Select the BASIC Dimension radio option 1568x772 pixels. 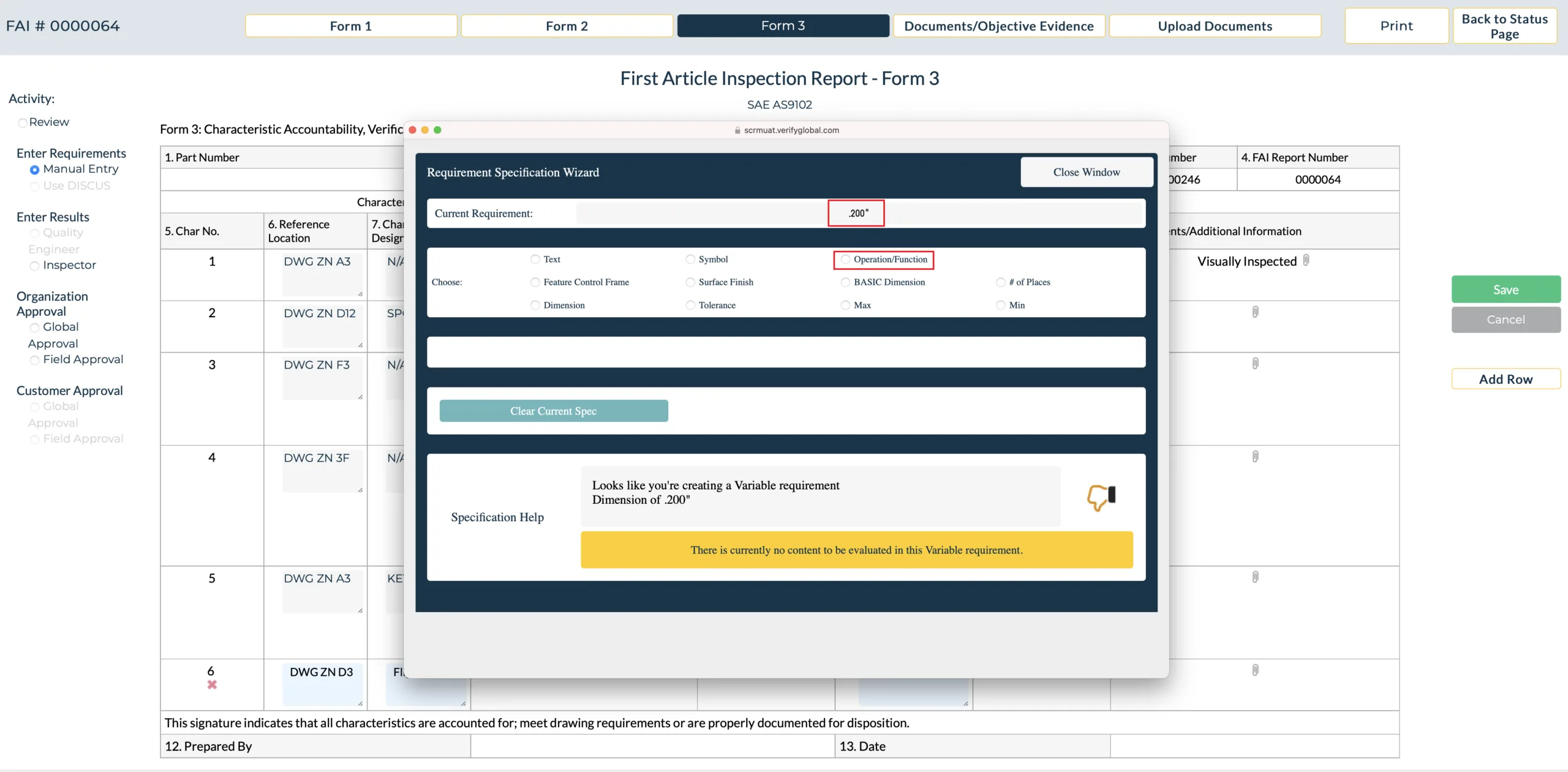coord(845,282)
